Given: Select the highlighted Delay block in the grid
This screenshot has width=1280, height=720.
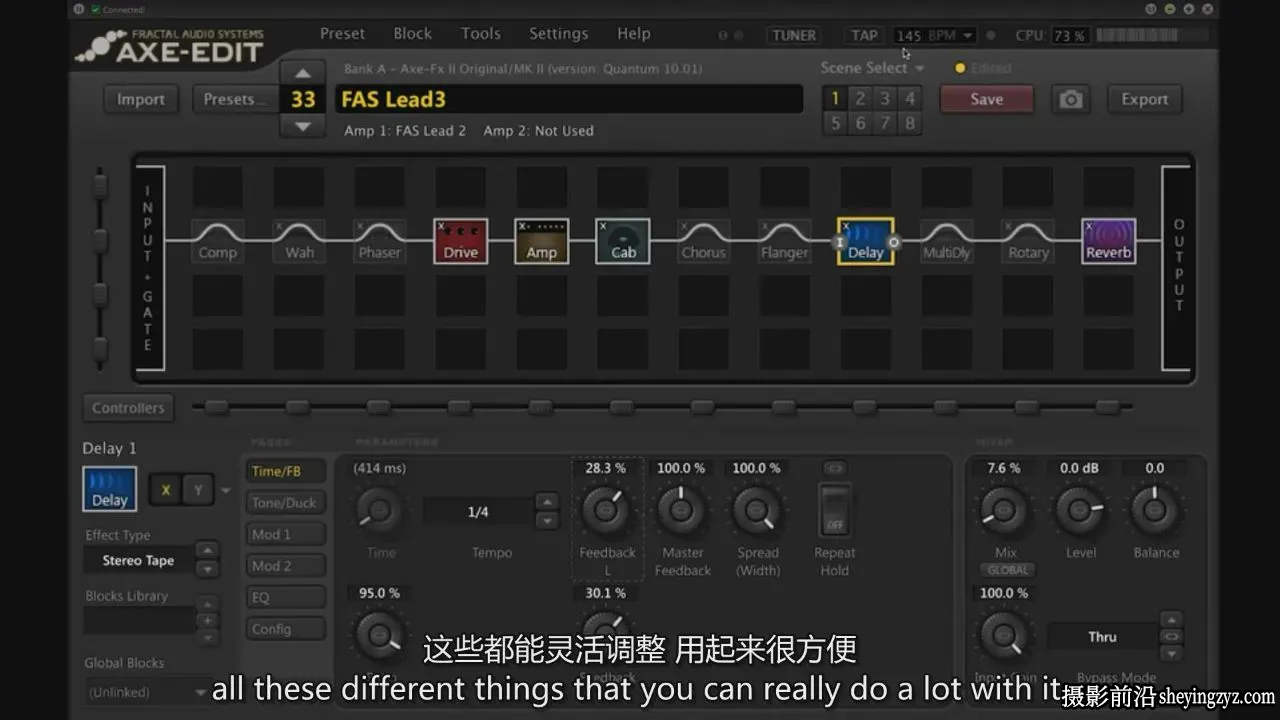Looking at the screenshot, I should pyautogui.click(x=865, y=241).
